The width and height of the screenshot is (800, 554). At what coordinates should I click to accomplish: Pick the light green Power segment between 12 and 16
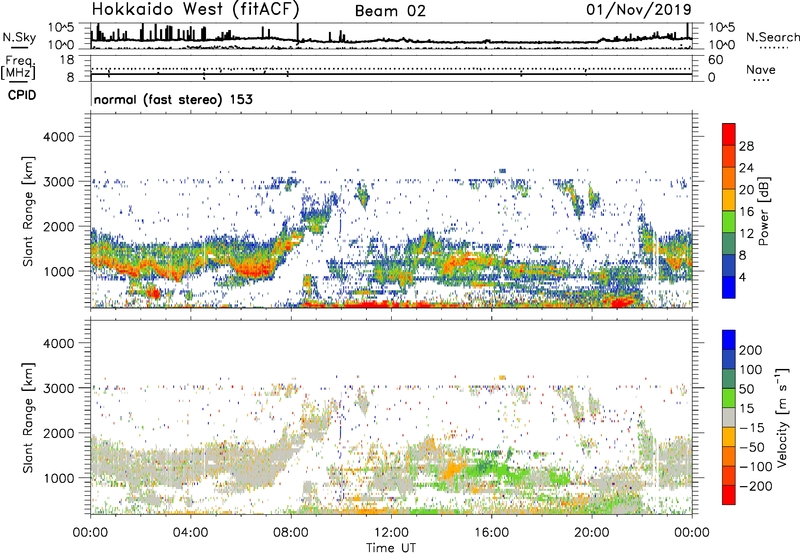729,221
